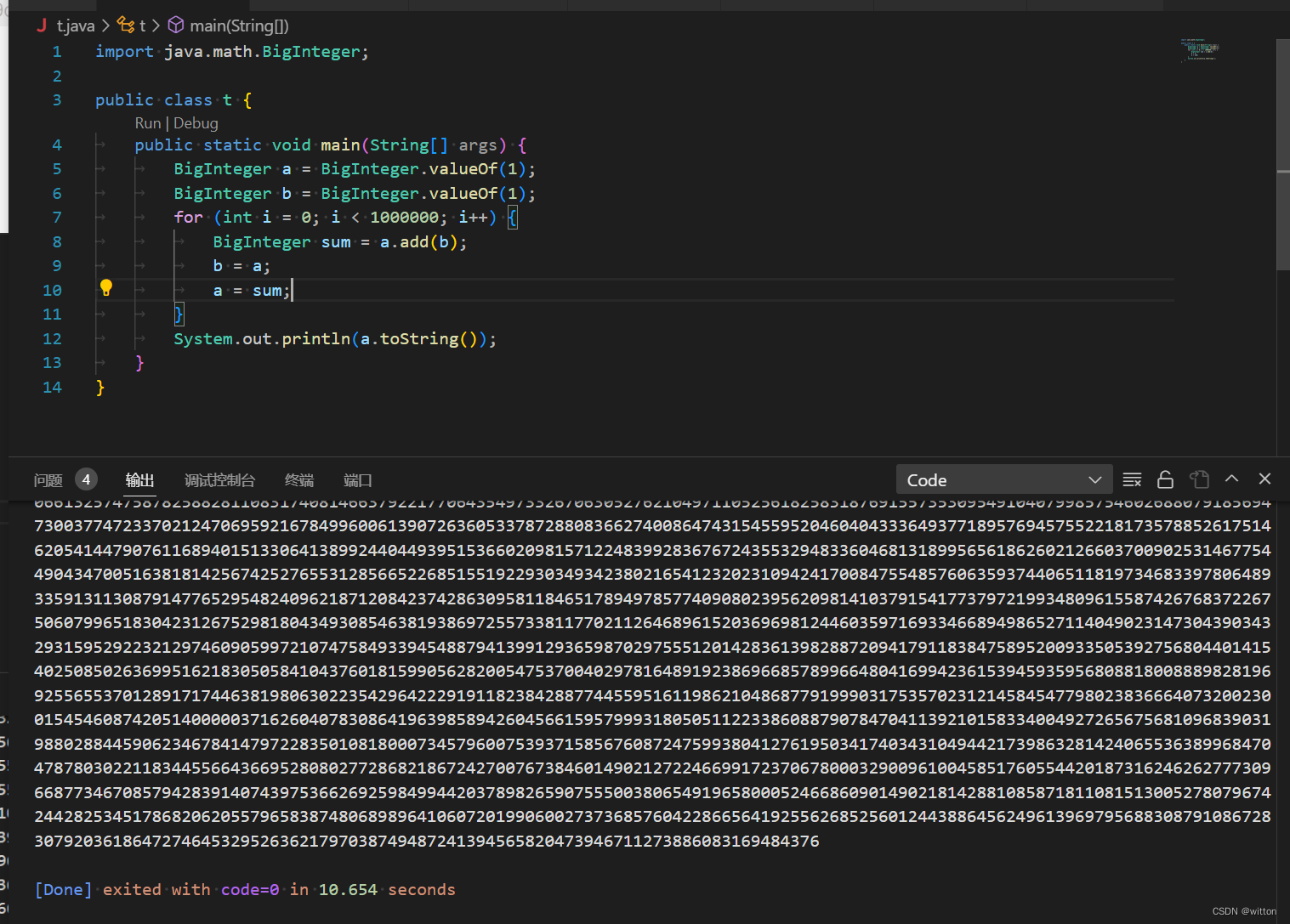Toggle output auto-scroll lock
The image size is (1290, 924).
1165,480
